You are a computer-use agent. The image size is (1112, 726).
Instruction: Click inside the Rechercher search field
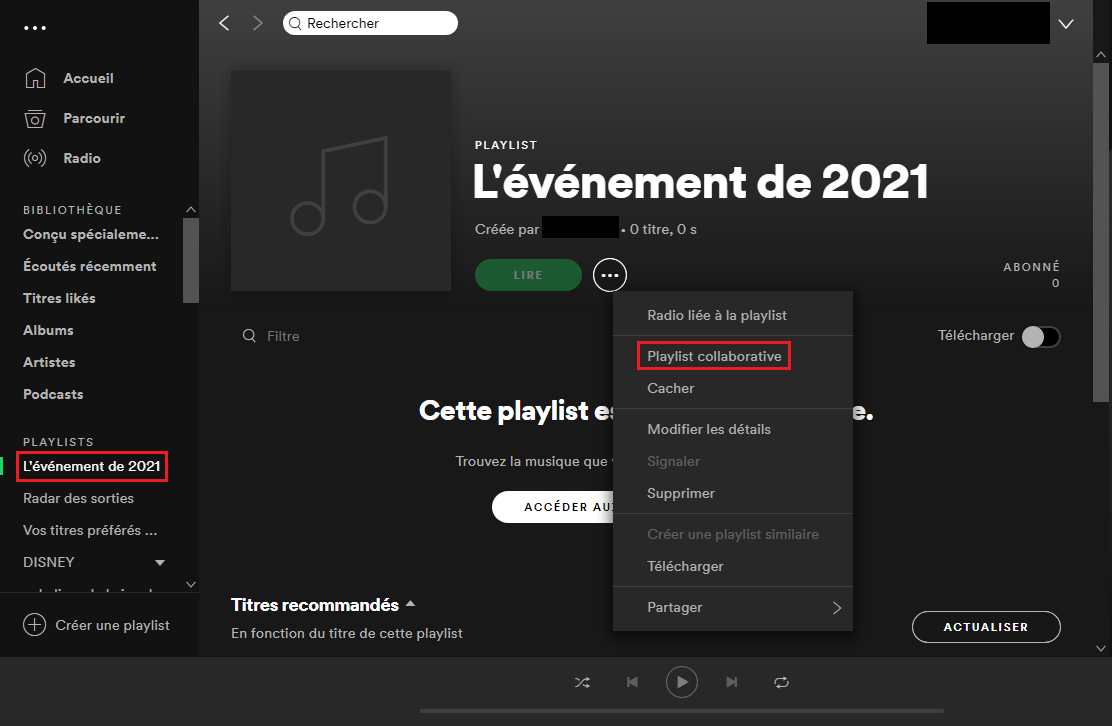tap(370, 22)
